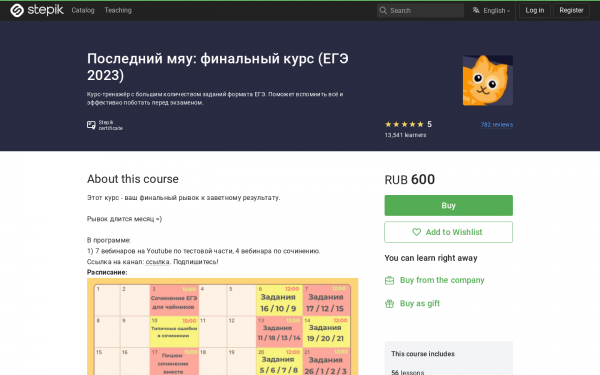The height and width of the screenshot is (375, 600).
Task: Click the green Buy button
Action: click(x=448, y=205)
